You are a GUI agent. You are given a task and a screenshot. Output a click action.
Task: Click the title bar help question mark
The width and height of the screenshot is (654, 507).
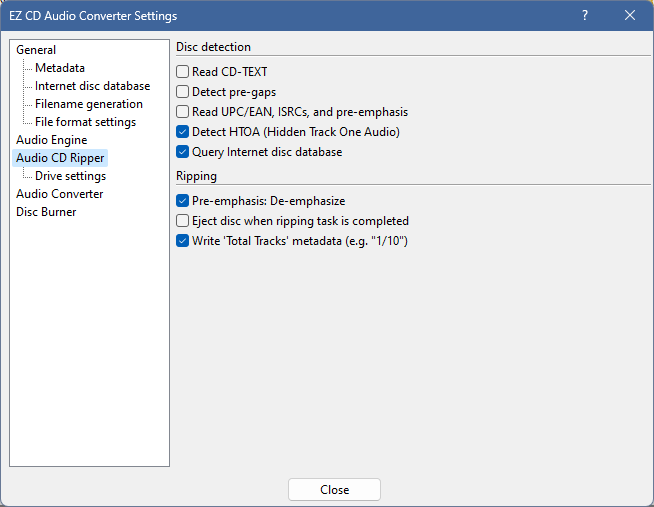(x=585, y=15)
